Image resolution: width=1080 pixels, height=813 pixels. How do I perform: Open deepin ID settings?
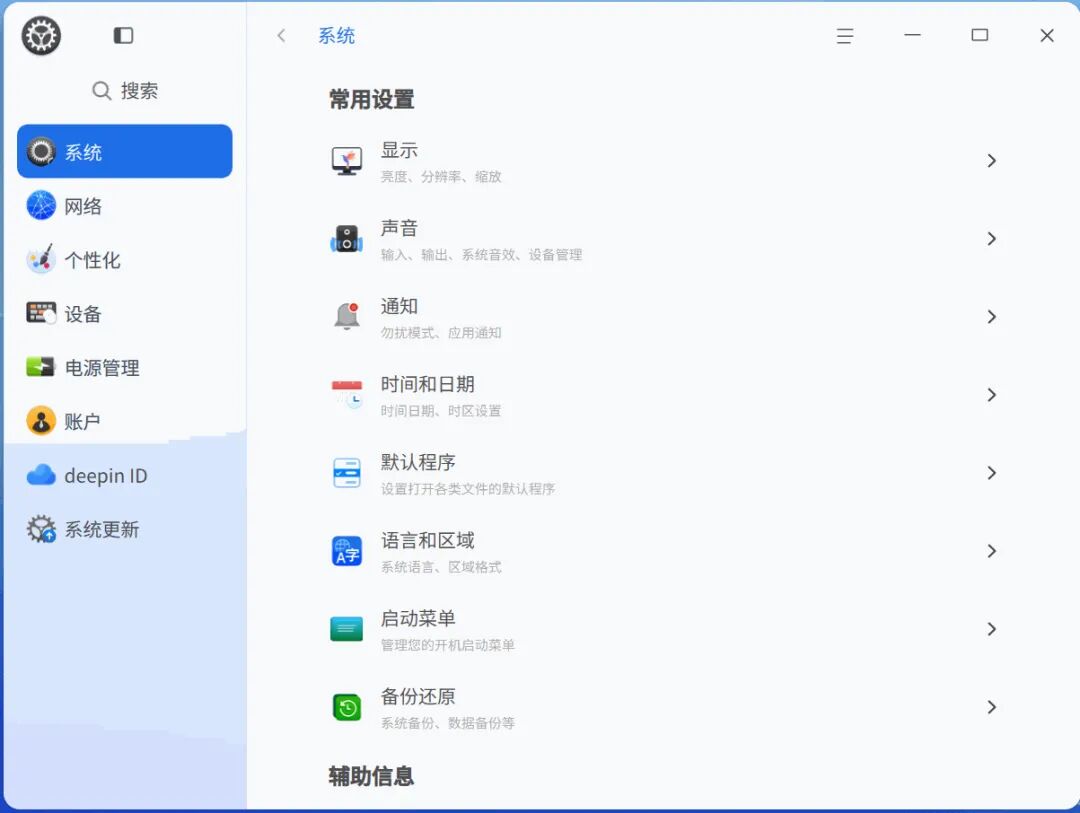tap(125, 475)
